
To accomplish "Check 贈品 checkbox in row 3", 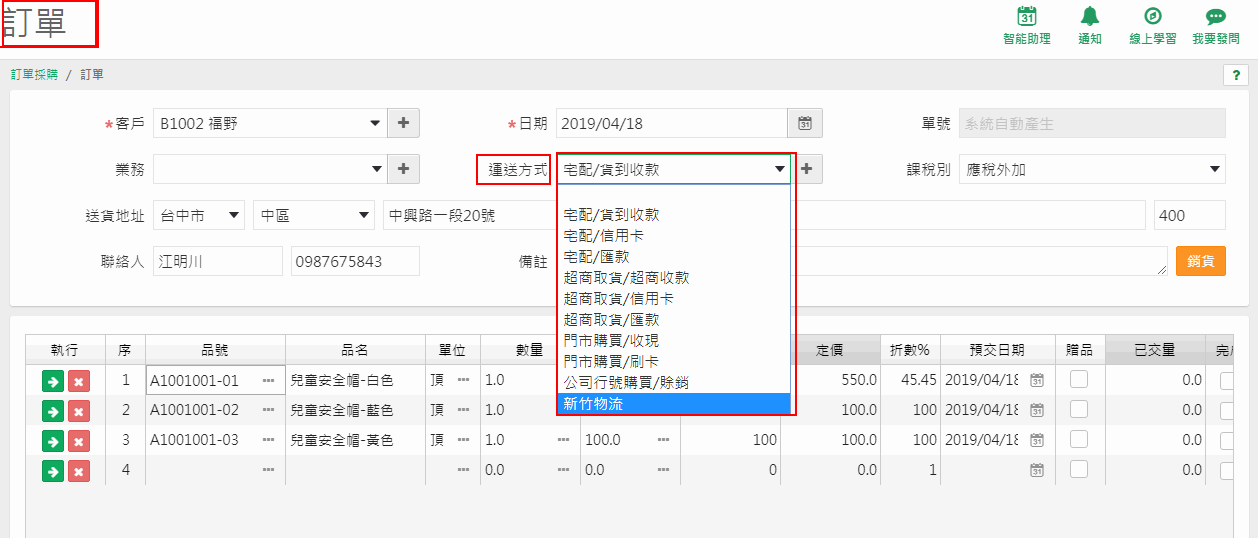I will (1079, 440).
